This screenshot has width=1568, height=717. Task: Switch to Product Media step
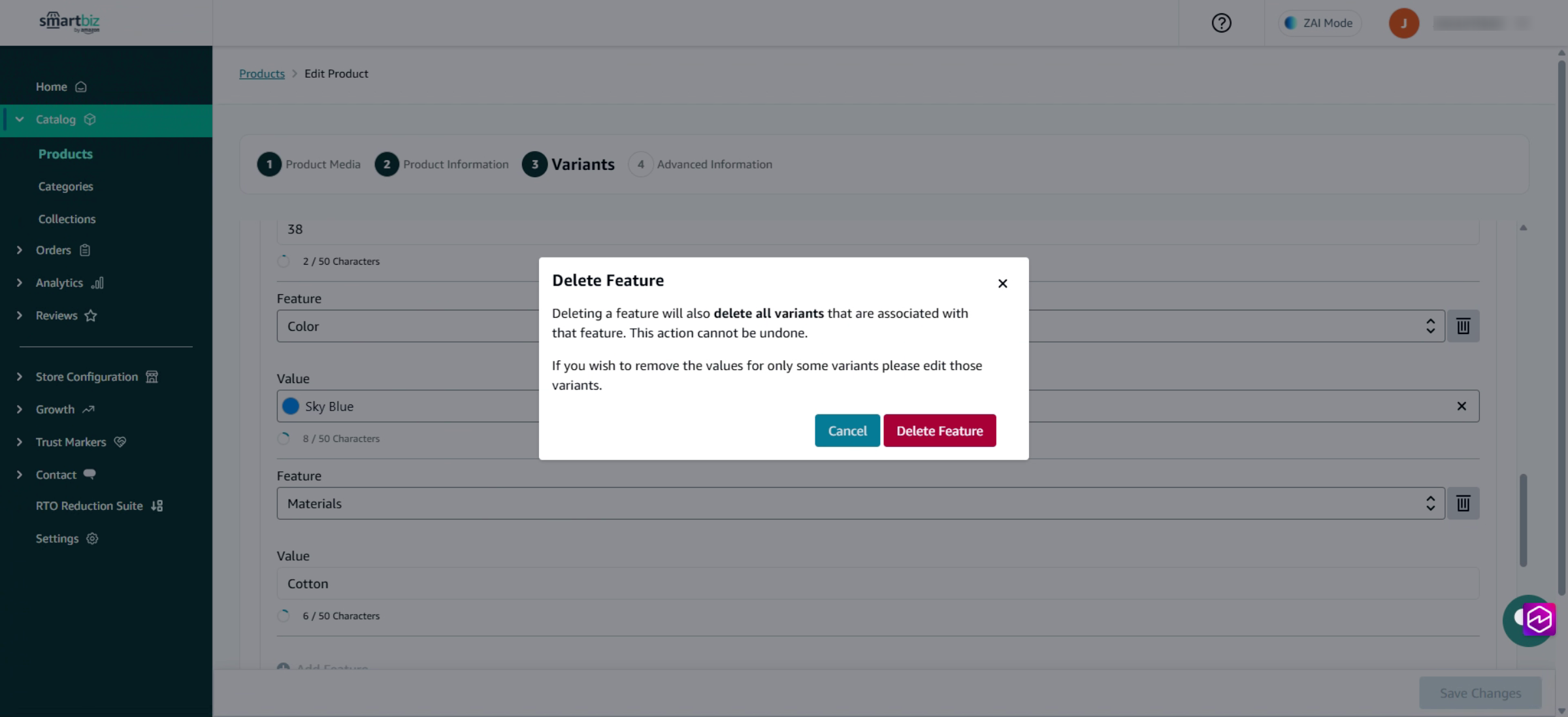(309, 164)
